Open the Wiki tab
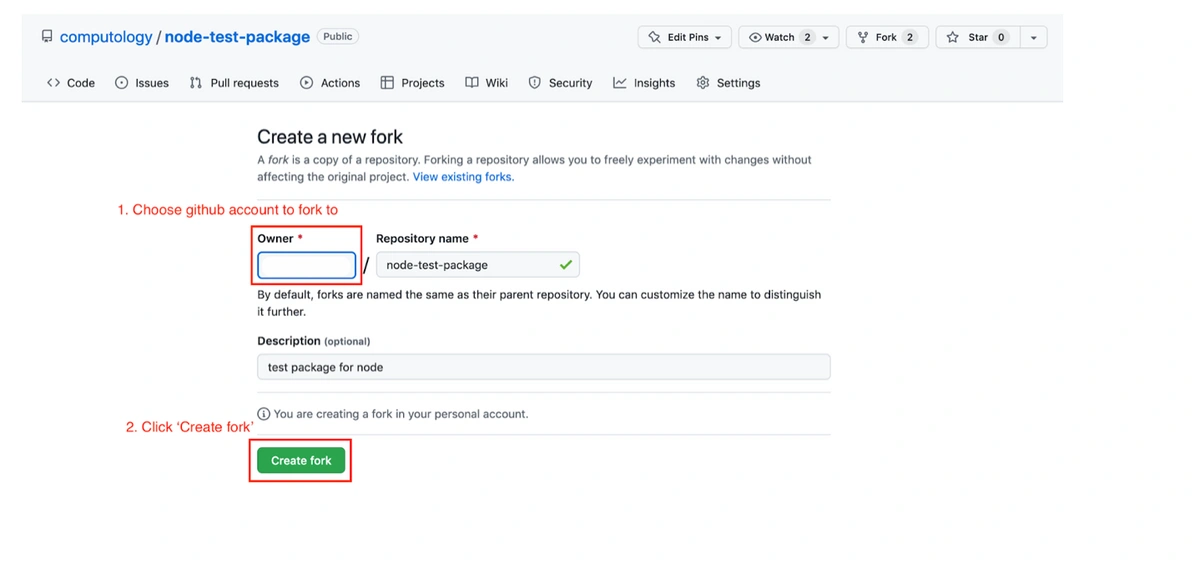 click(487, 83)
